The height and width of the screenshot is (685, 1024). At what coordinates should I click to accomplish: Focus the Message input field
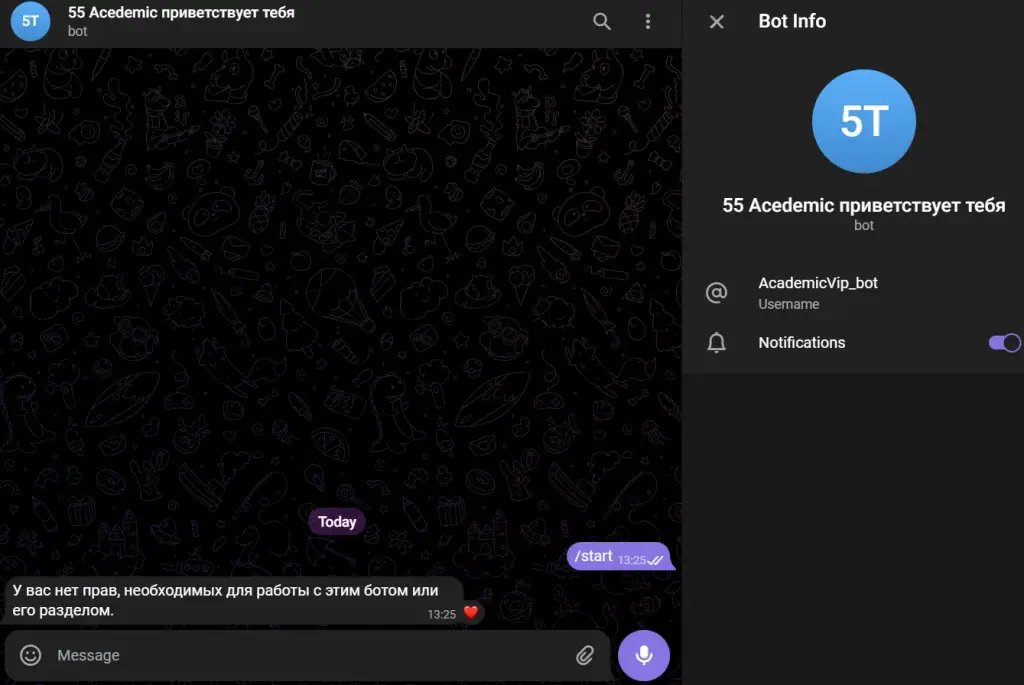point(307,655)
